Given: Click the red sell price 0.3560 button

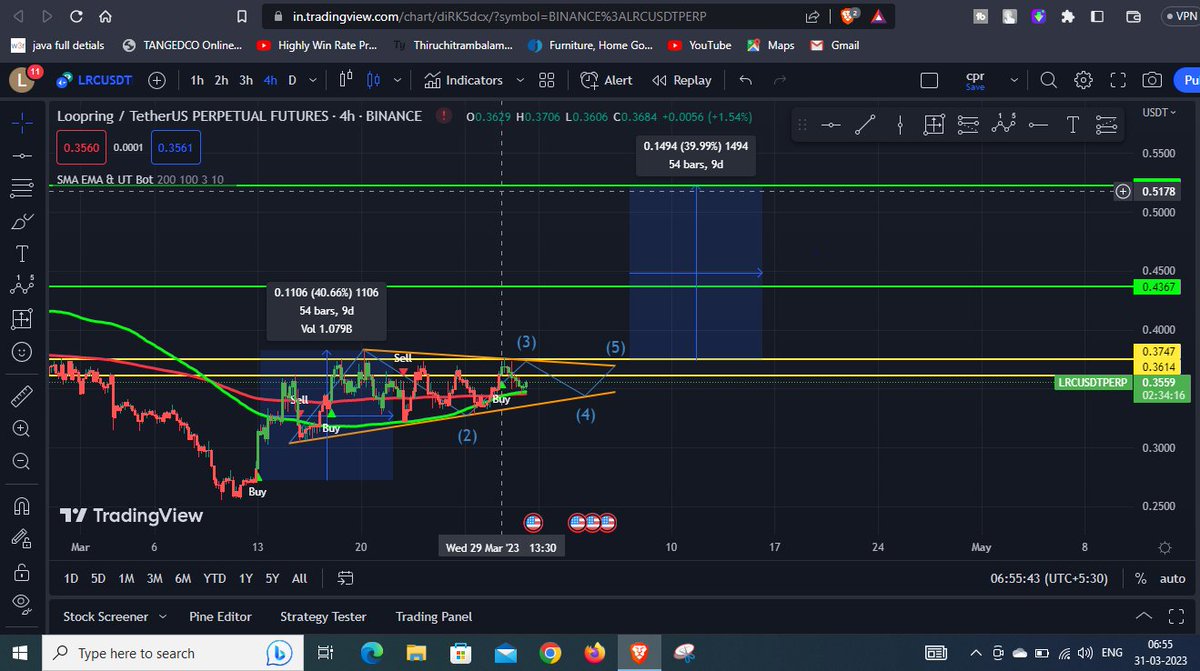Looking at the screenshot, I should 81,147.
